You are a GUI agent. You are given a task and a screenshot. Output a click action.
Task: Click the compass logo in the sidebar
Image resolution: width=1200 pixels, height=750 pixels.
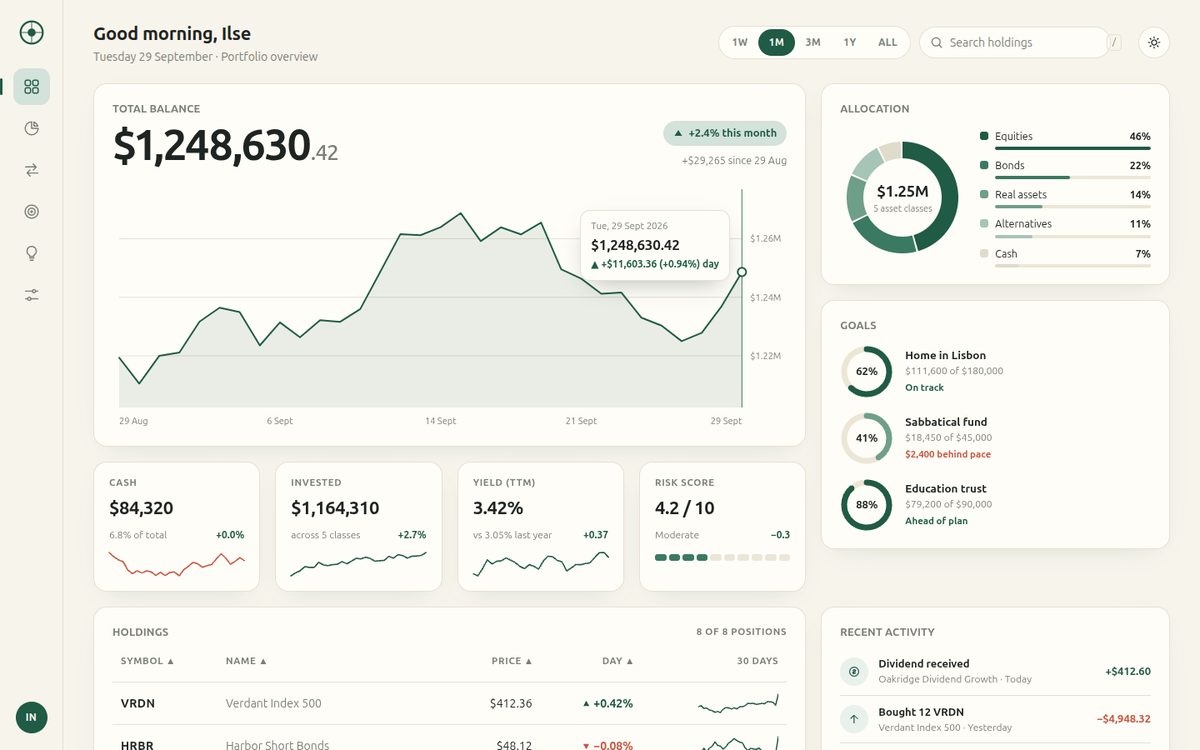tap(31, 33)
